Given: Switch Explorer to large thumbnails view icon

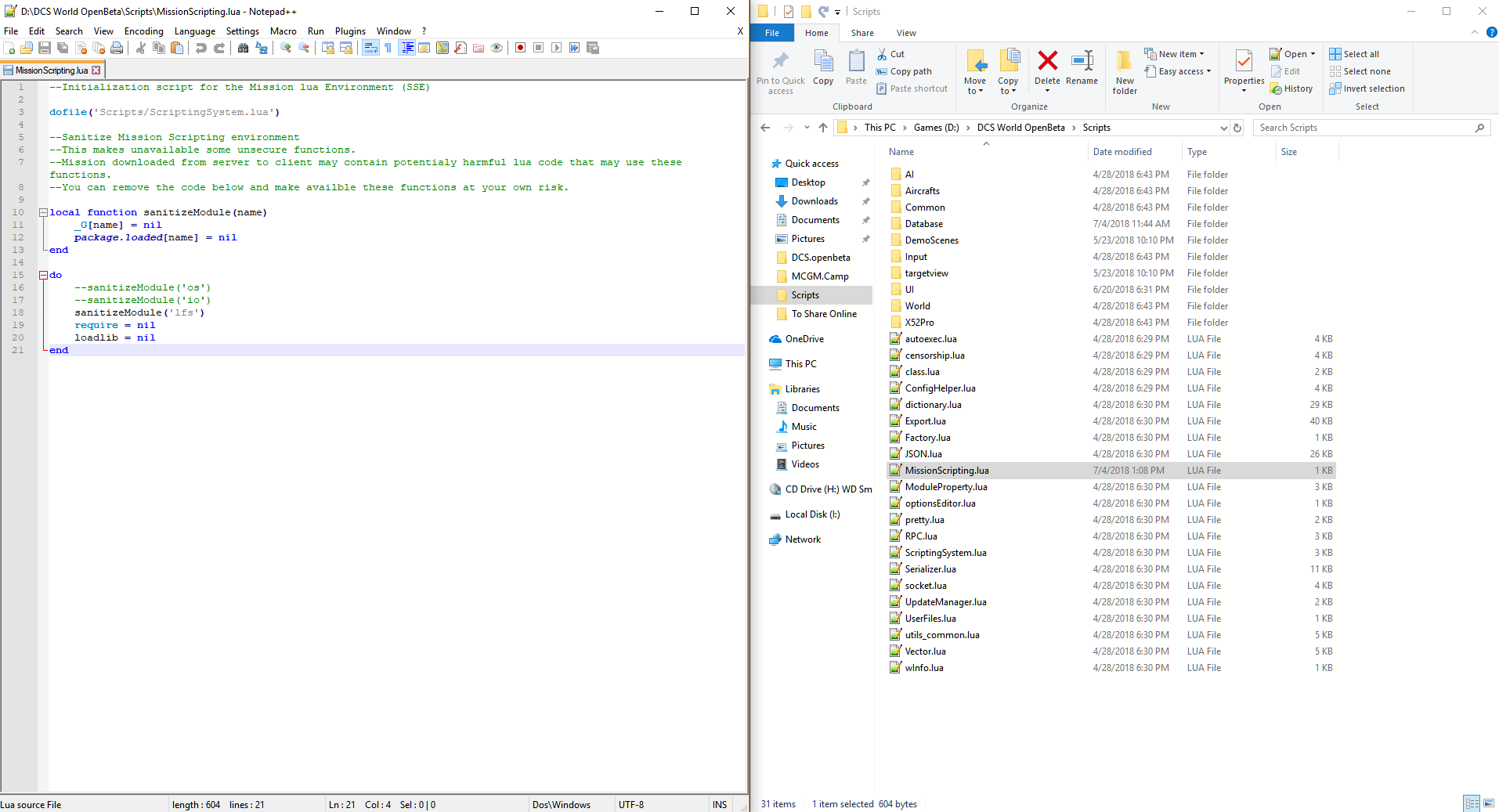Looking at the screenshot, I should (x=1489, y=803).
